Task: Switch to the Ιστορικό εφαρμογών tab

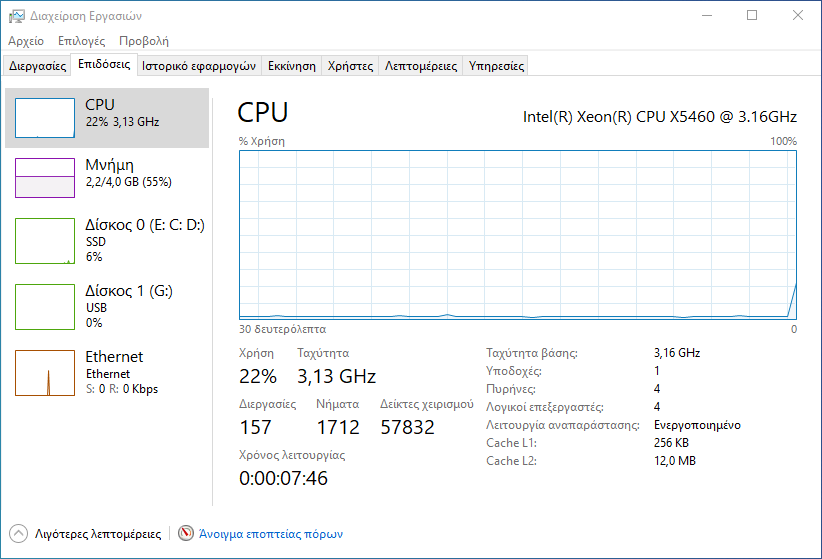Action: (x=199, y=66)
